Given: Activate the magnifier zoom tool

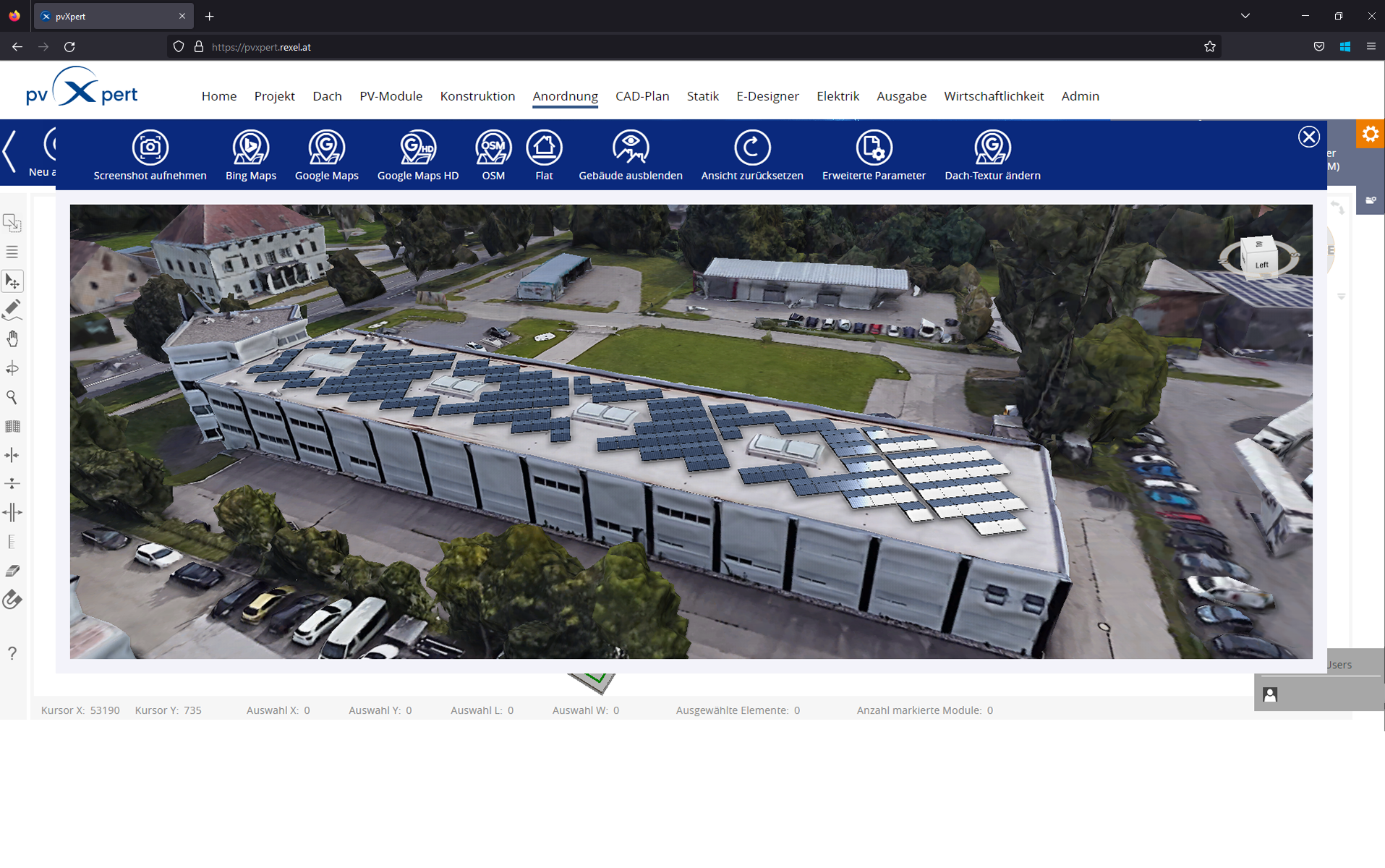Looking at the screenshot, I should coord(12,397).
